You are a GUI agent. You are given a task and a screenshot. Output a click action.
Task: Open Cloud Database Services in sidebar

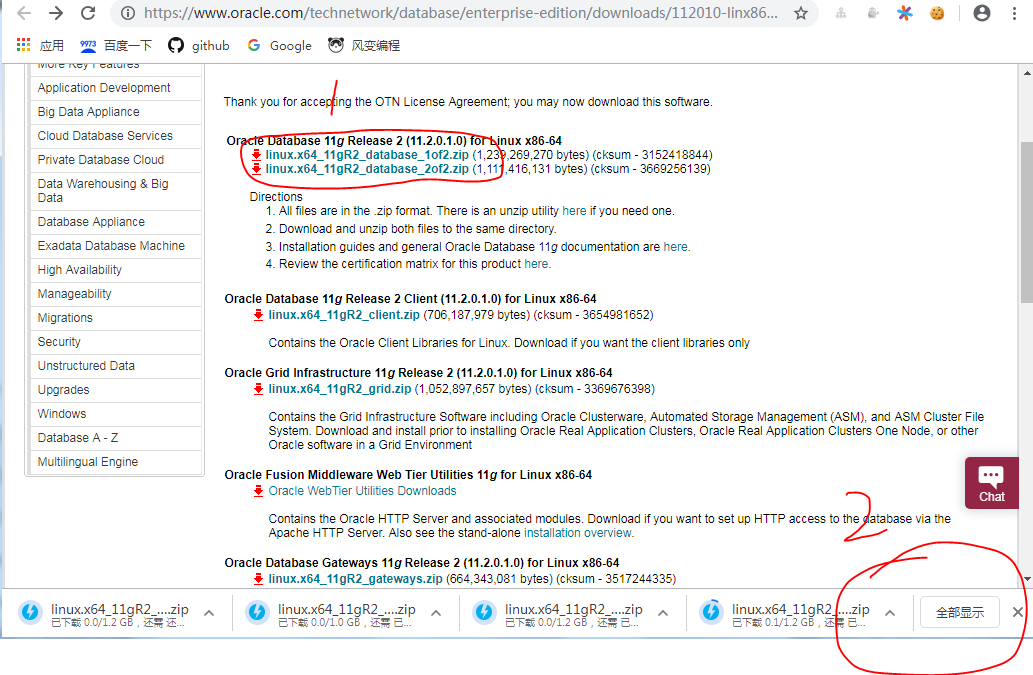115,136
